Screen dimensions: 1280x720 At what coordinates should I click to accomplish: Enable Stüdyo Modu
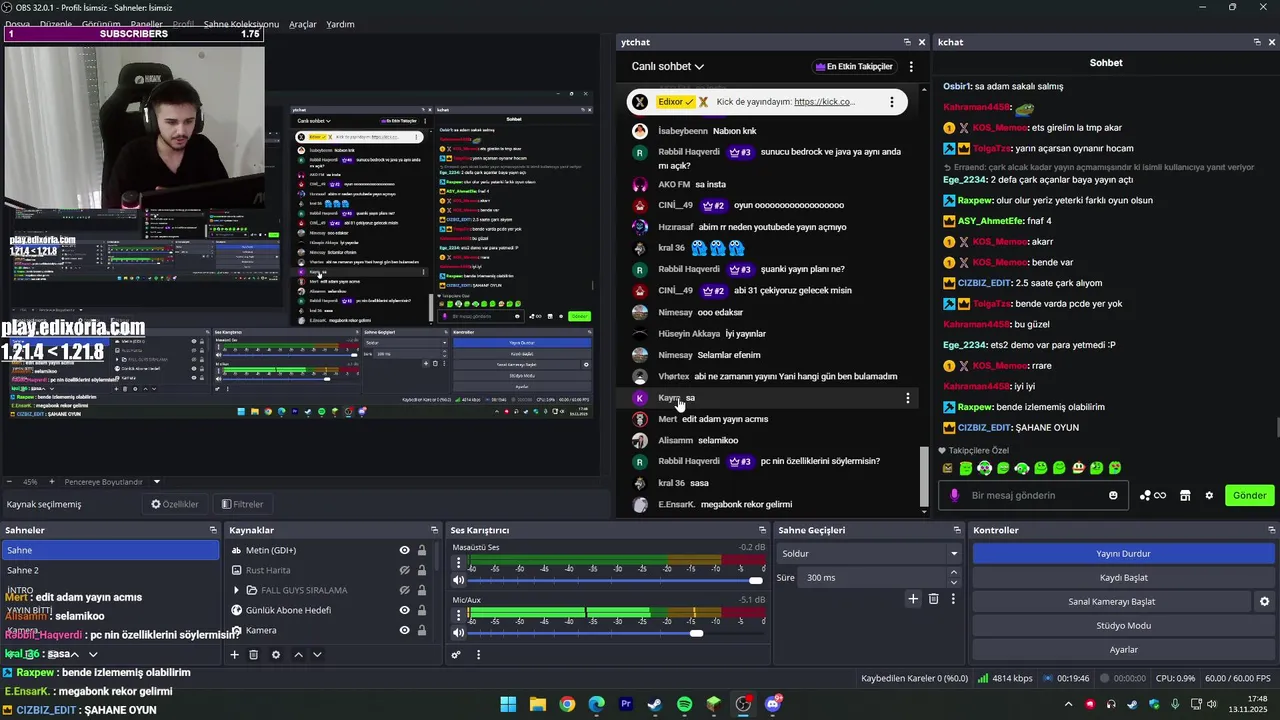click(x=1123, y=625)
